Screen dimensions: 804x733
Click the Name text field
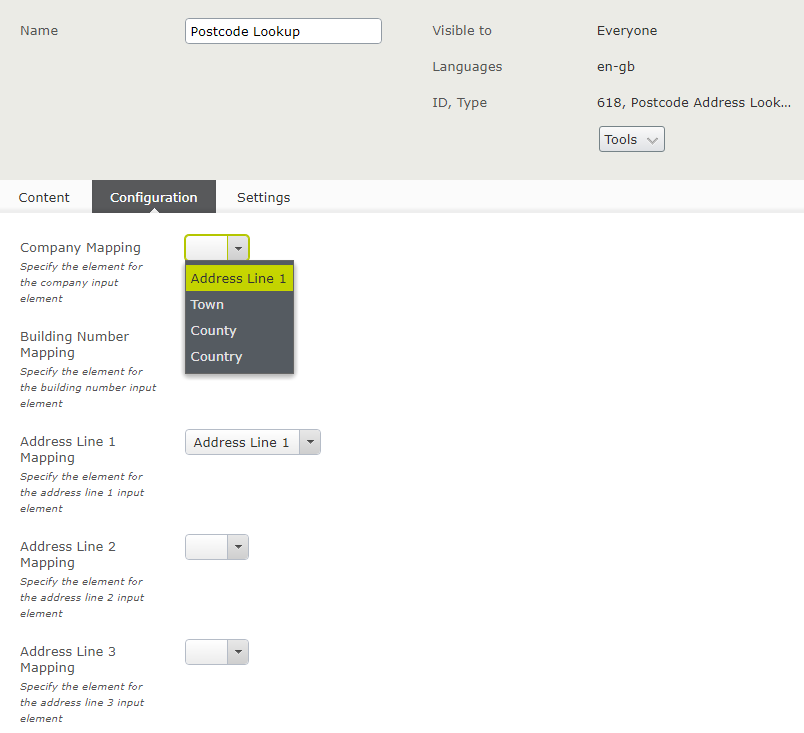283,31
